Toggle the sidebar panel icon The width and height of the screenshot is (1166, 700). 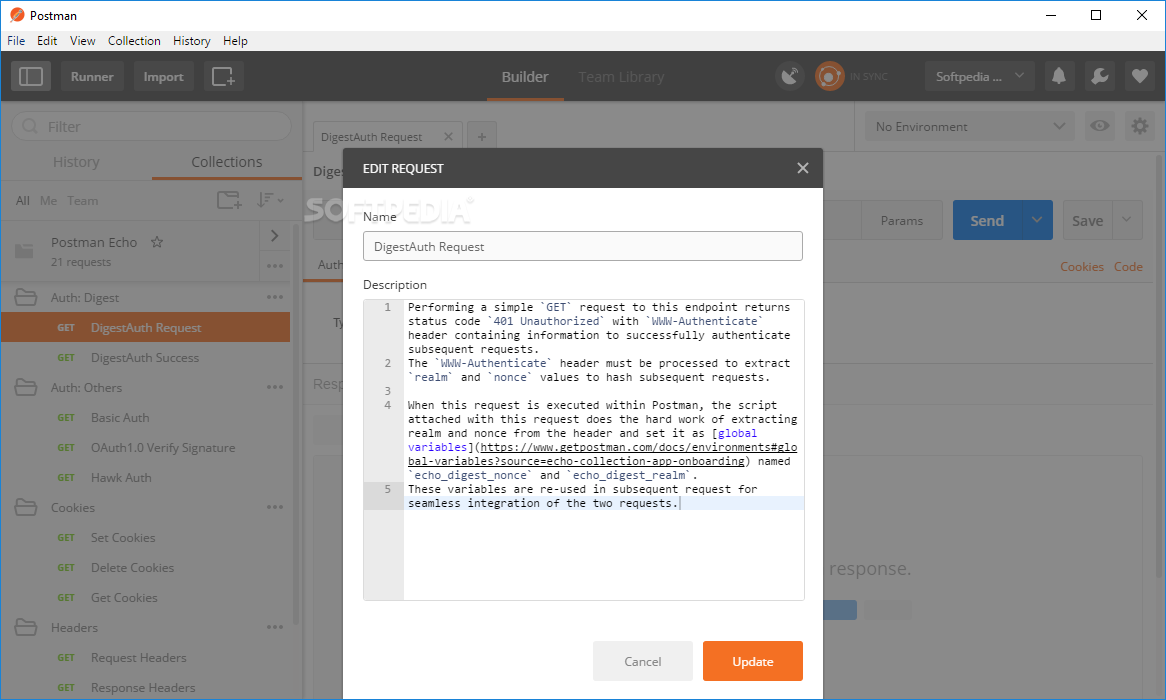(x=30, y=77)
